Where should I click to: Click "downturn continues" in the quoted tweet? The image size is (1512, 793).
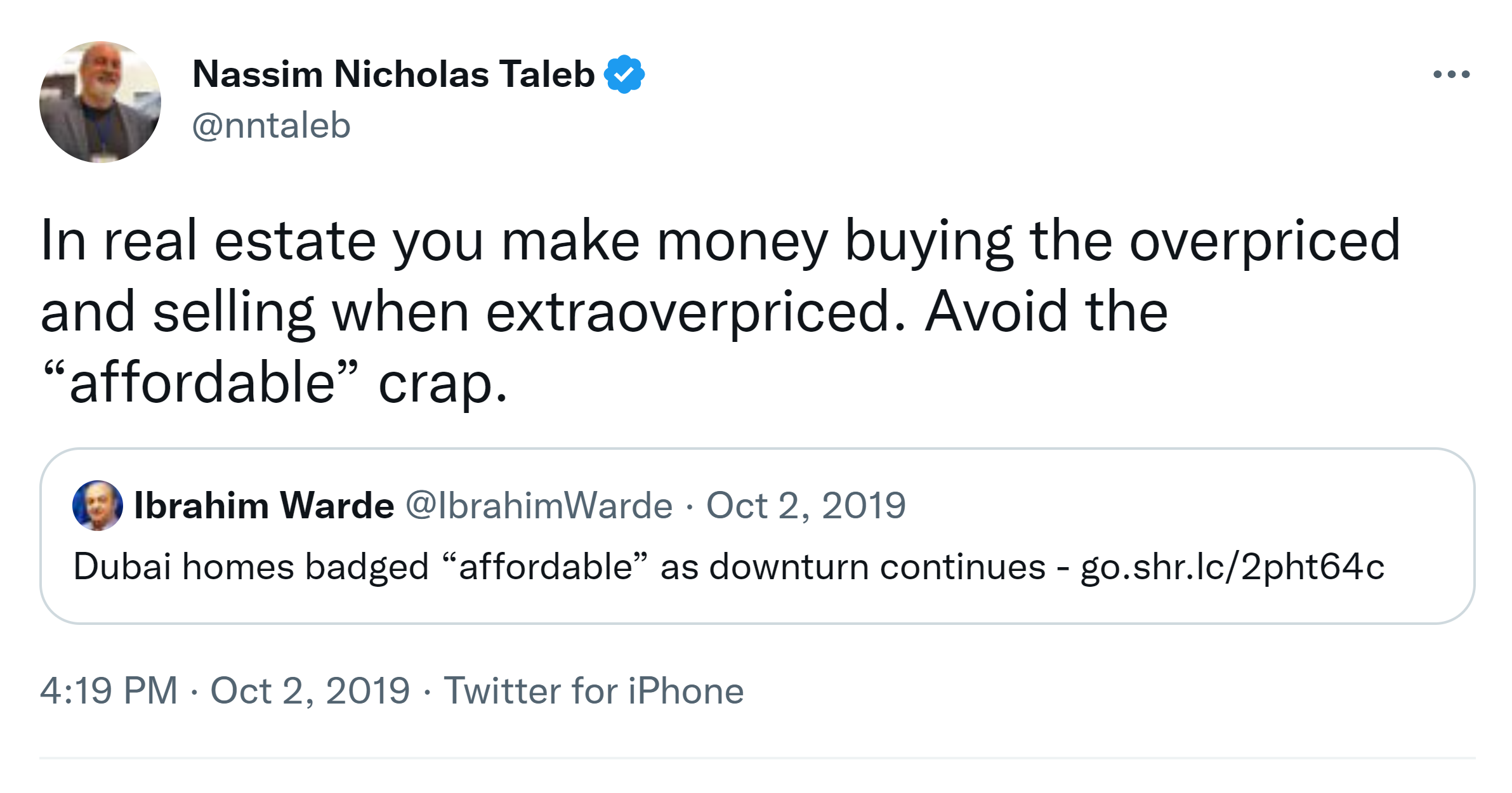(877, 567)
